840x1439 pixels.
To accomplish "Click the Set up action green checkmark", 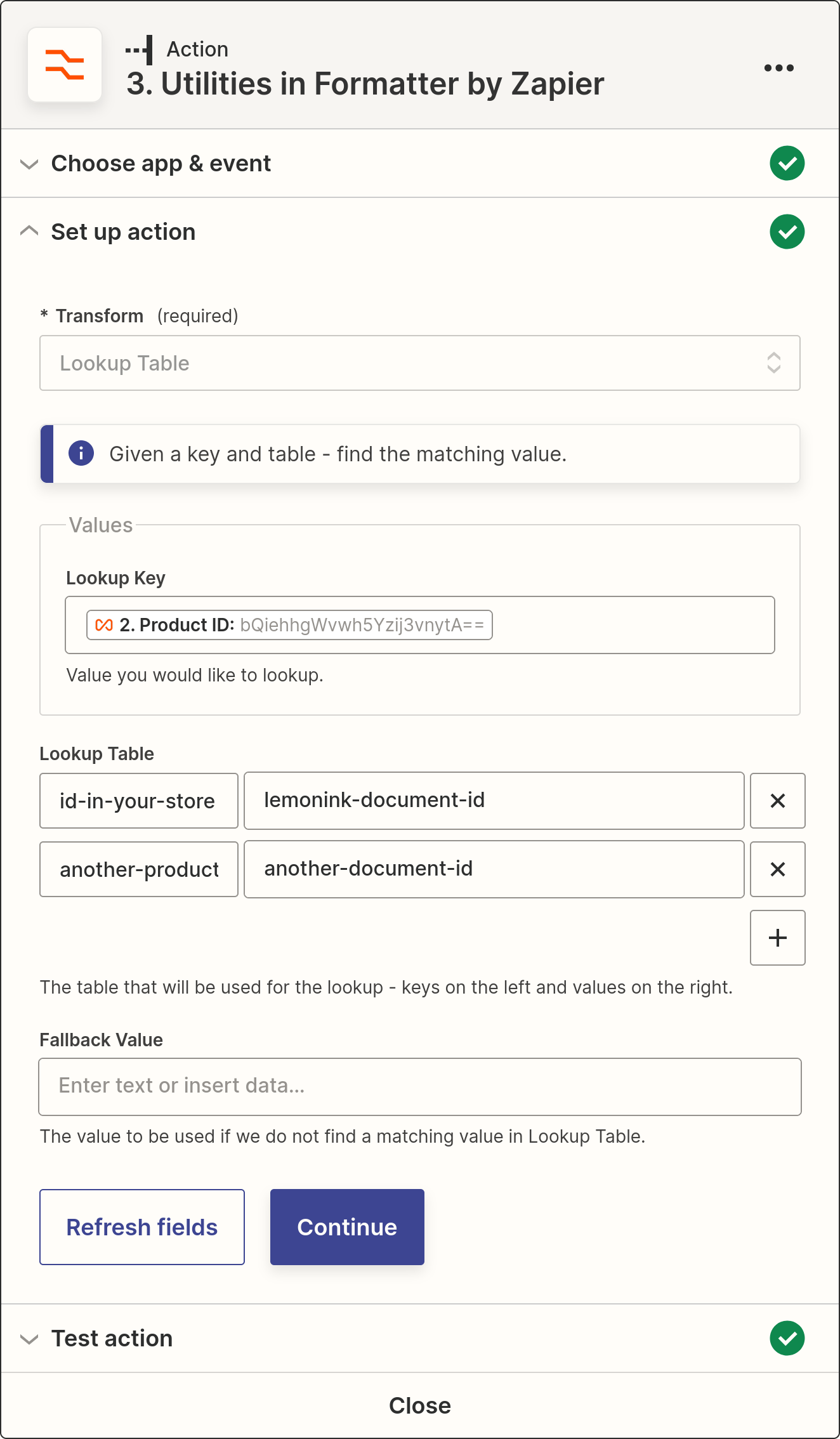I will click(787, 232).
